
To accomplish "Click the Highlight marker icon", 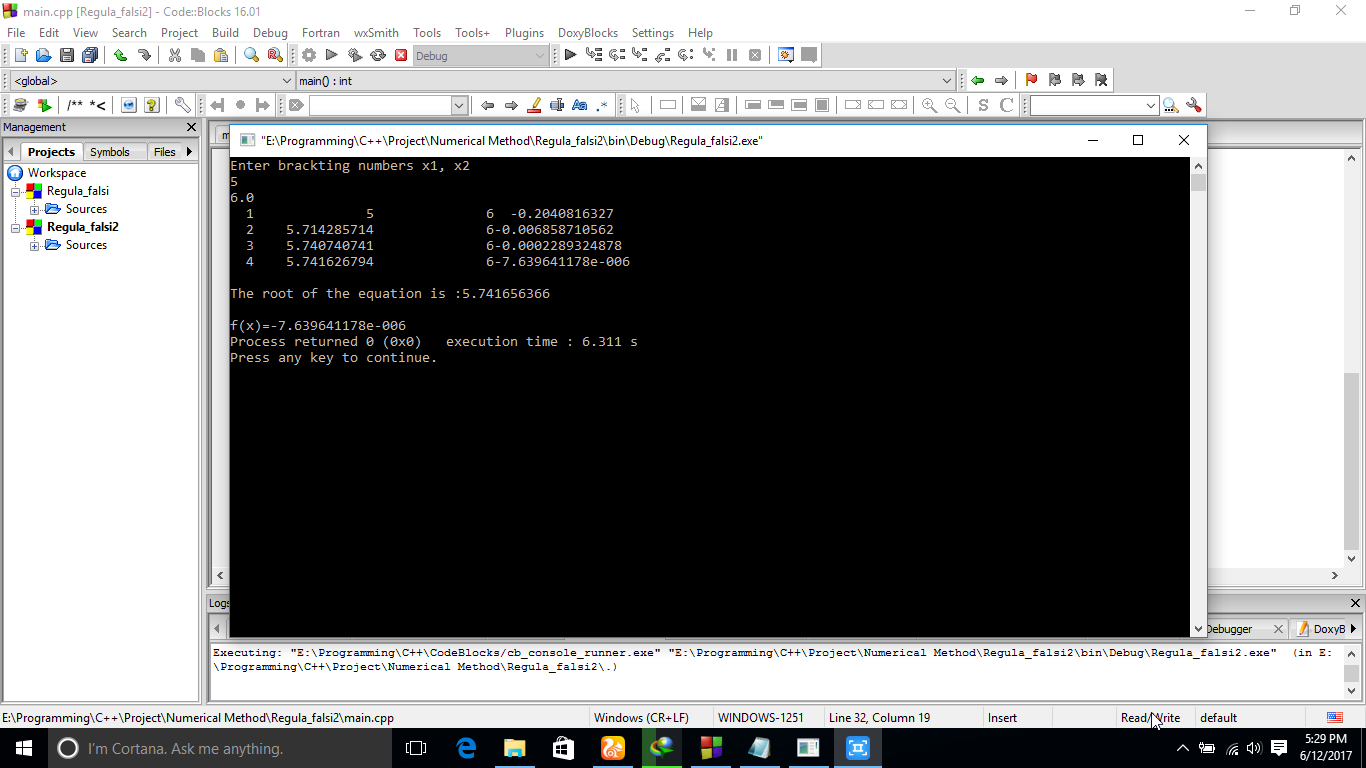I will (x=534, y=105).
